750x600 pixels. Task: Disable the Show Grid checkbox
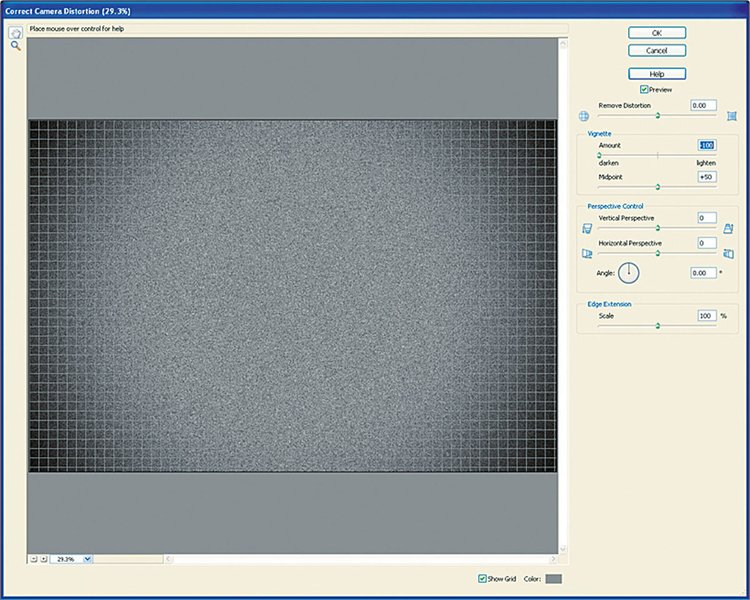point(482,579)
